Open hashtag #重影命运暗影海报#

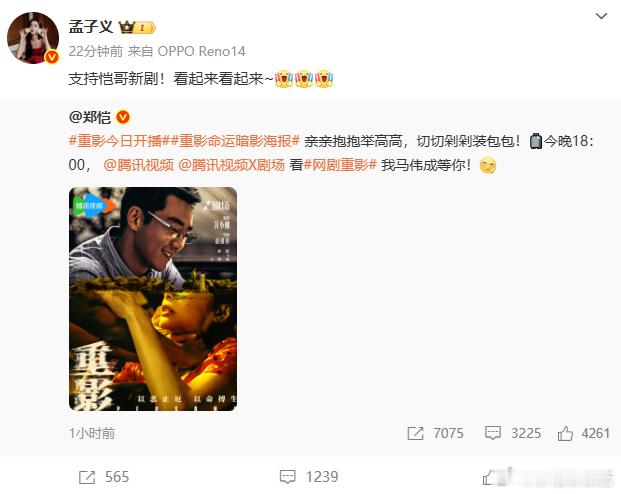(x=235, y=141)
